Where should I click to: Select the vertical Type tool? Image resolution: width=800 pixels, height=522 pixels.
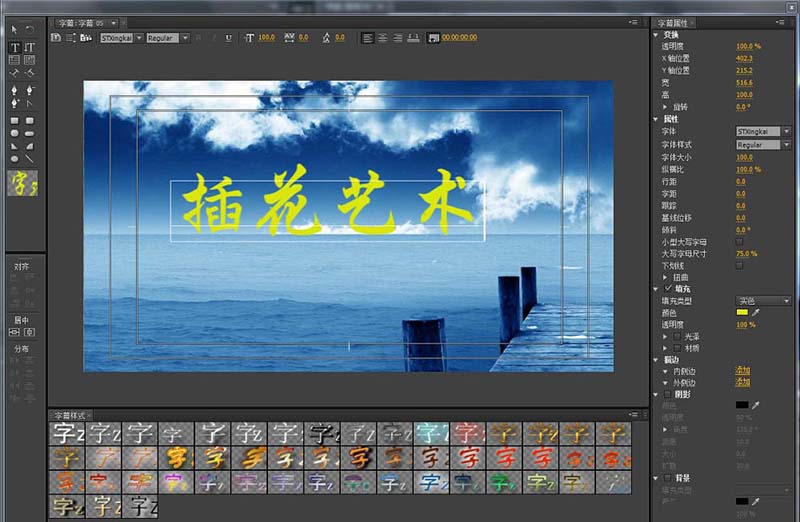30,48
